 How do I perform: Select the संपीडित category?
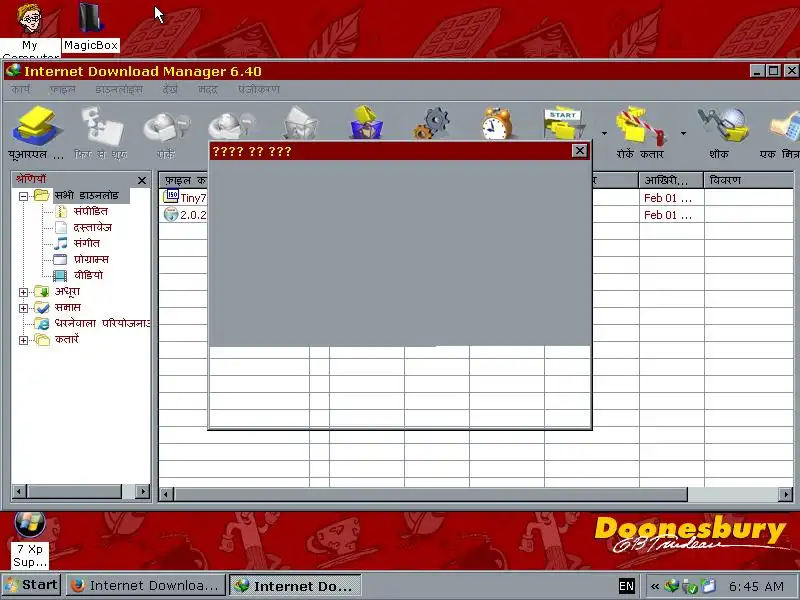[90, 211]
